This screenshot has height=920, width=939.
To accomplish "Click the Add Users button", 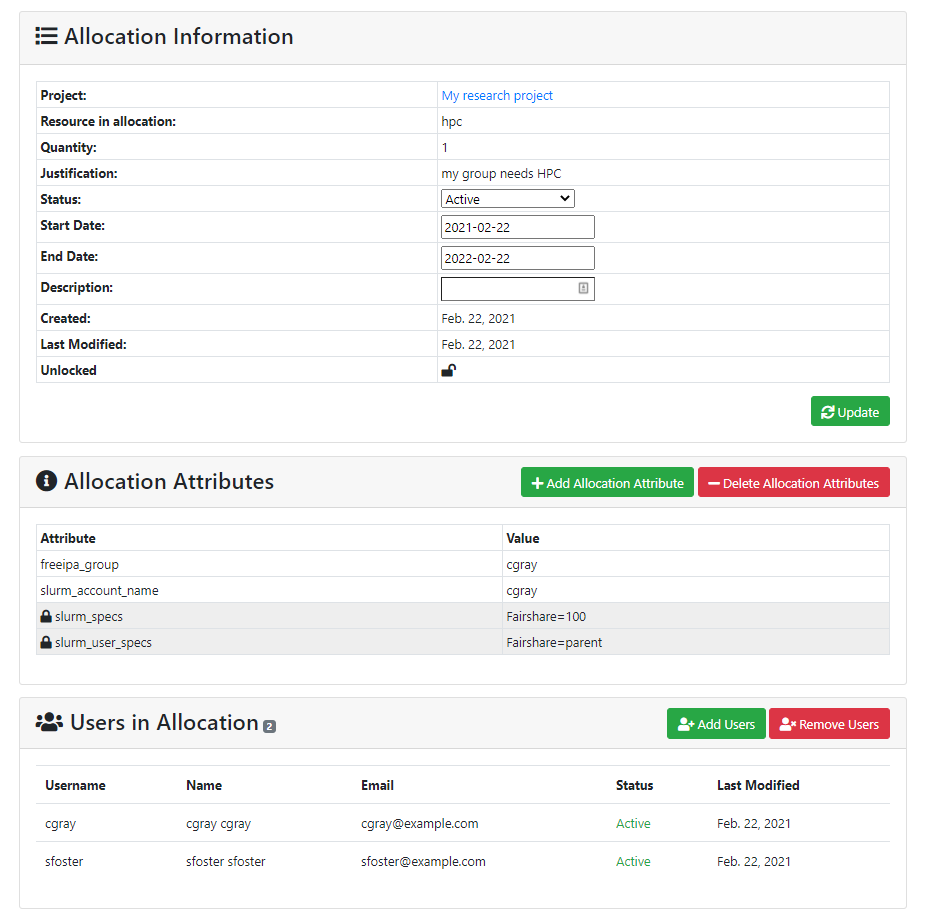I will click(716, 724).
